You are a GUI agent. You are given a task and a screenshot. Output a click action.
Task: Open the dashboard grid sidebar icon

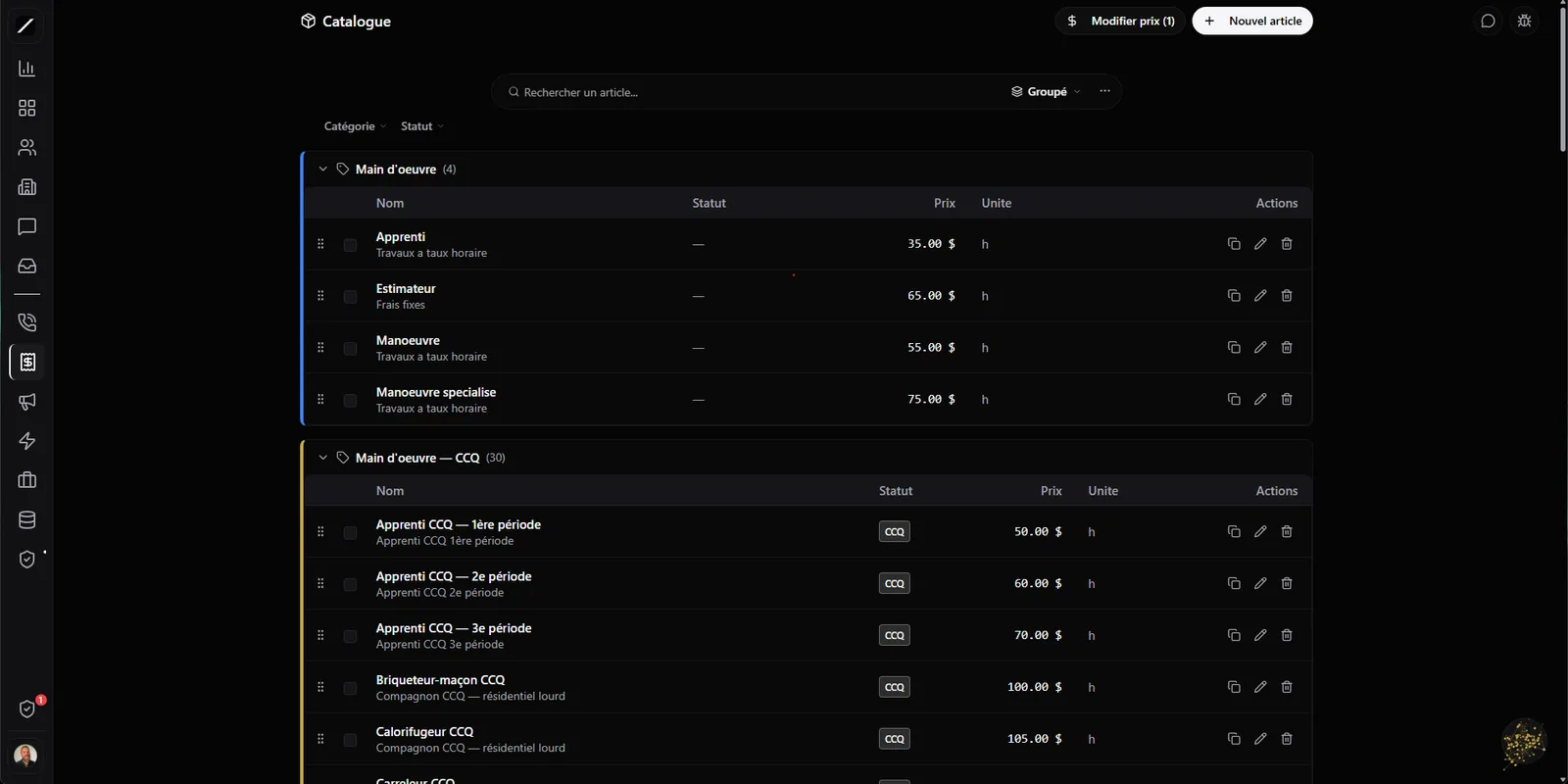pyautogui.click(x=26, y=108)
